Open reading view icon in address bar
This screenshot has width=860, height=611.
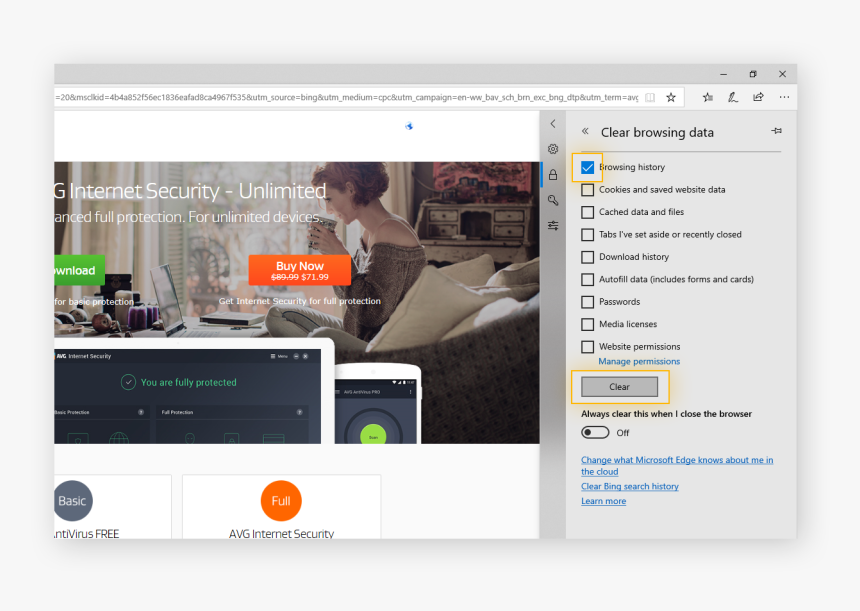pos(650,98)
